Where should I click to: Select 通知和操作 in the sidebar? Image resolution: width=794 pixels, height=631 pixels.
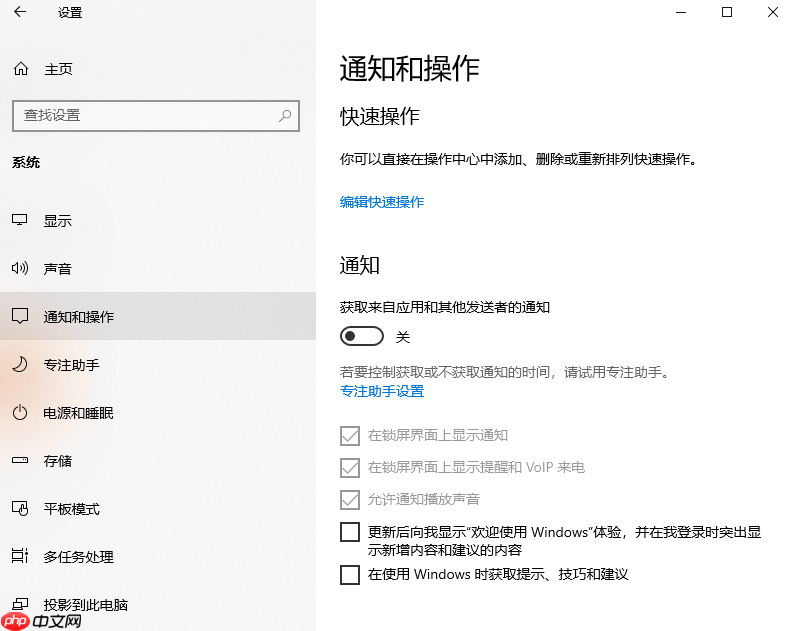pos(158,316)
